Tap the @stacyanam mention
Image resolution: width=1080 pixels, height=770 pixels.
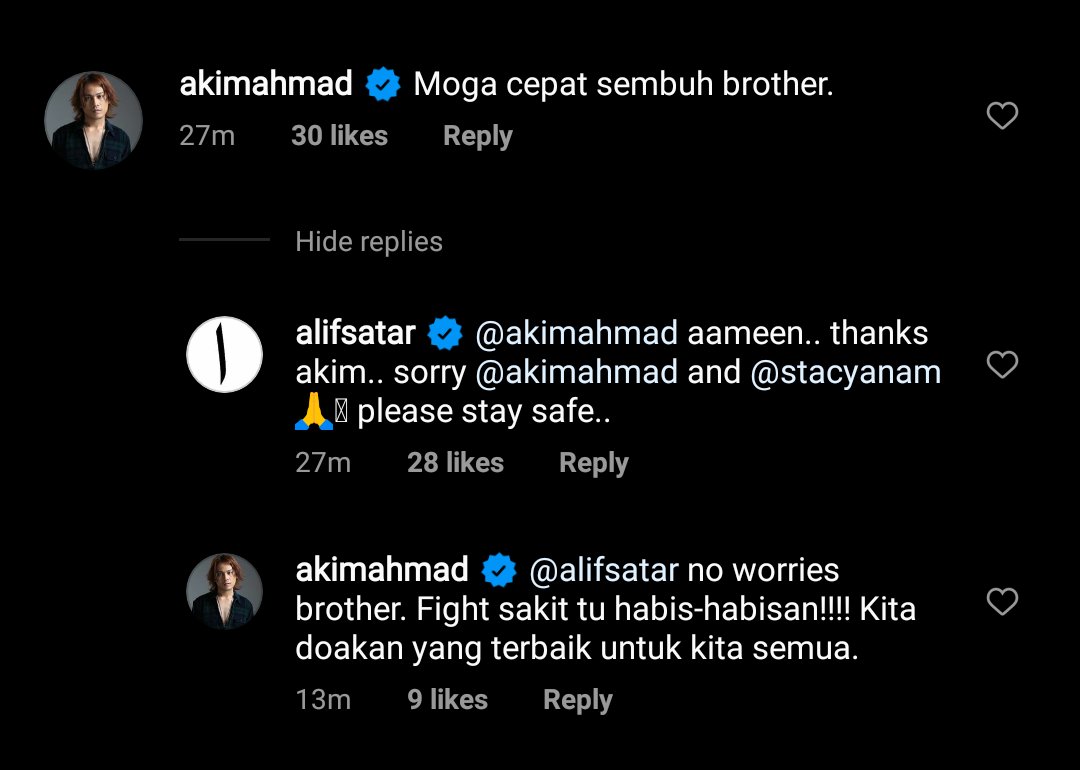[845, 373]
